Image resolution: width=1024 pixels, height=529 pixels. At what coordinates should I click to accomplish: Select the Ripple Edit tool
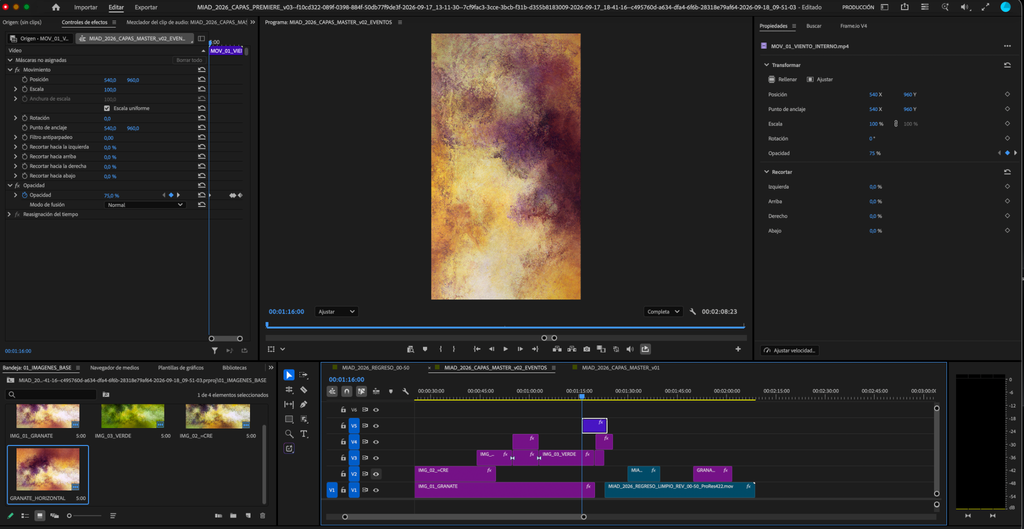[x=289, y=390]
